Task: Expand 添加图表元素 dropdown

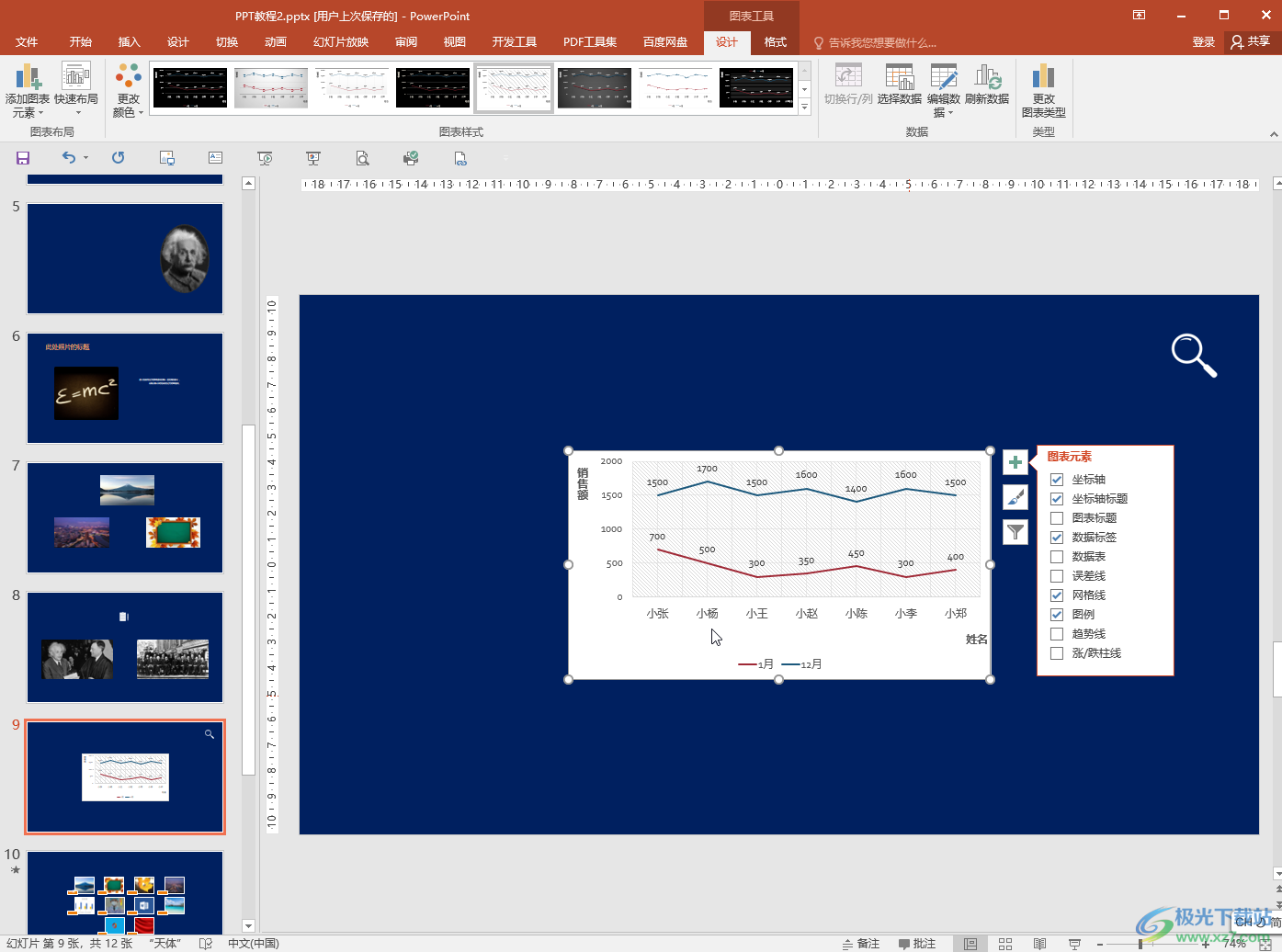Action: point(28,90)
